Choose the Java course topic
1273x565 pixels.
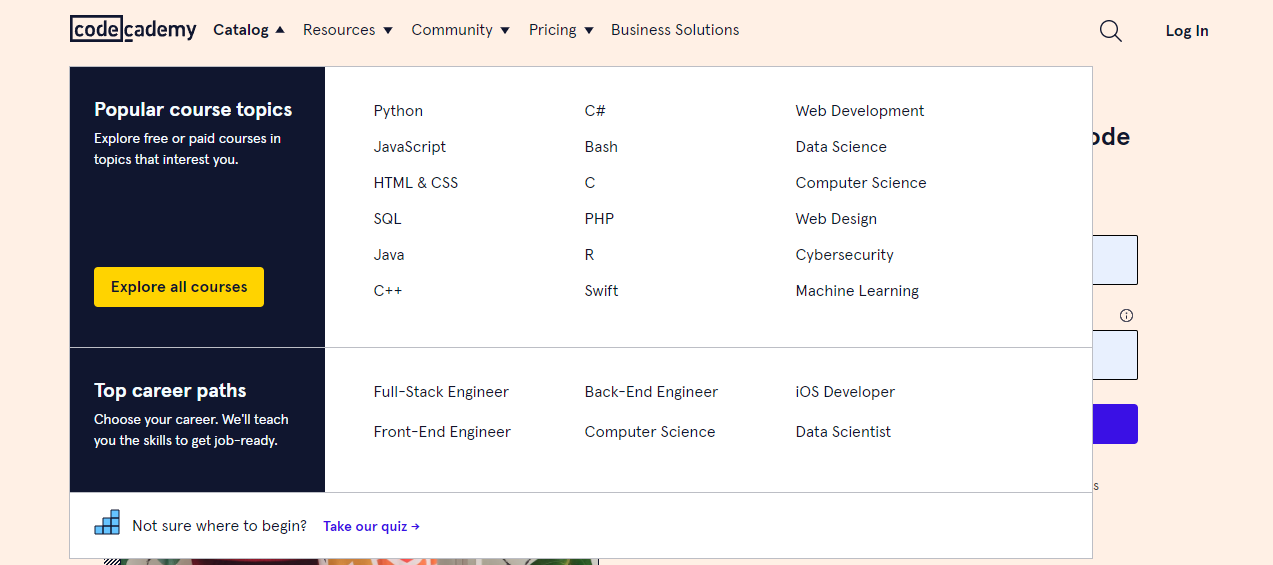coord(389,255)
